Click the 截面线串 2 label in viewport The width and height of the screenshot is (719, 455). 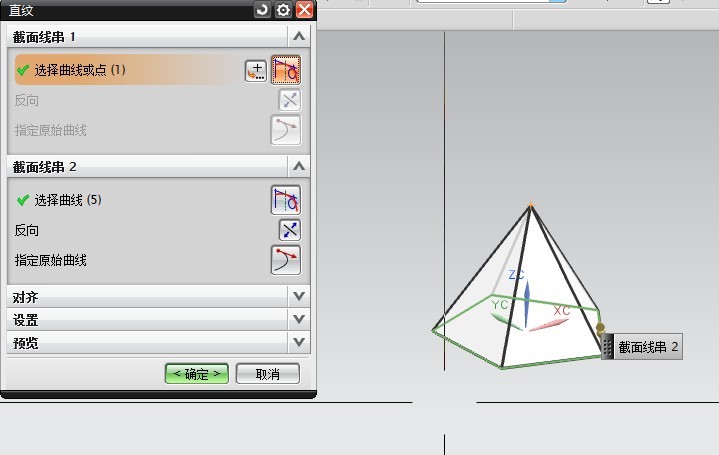point(648,347)
